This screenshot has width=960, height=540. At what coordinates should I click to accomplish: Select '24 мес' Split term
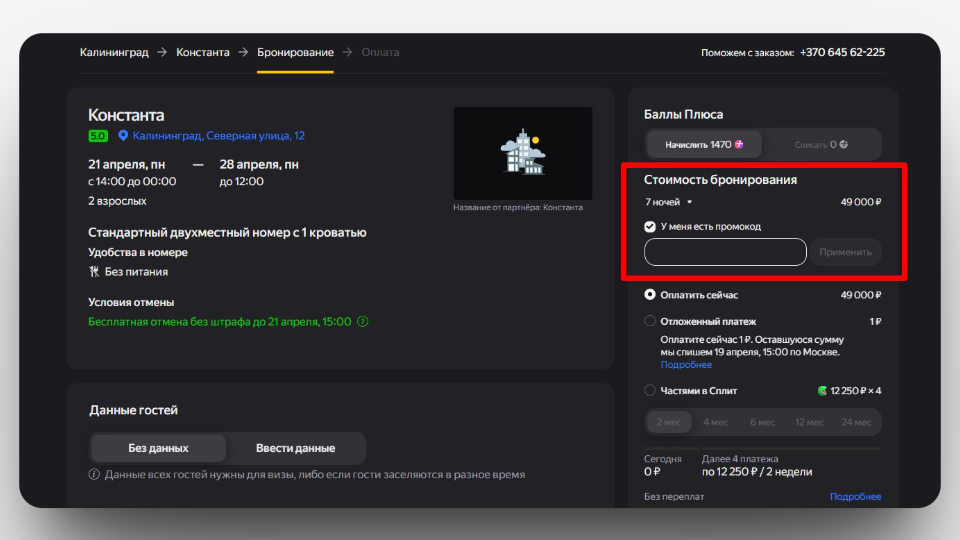[x=856, y=422]
